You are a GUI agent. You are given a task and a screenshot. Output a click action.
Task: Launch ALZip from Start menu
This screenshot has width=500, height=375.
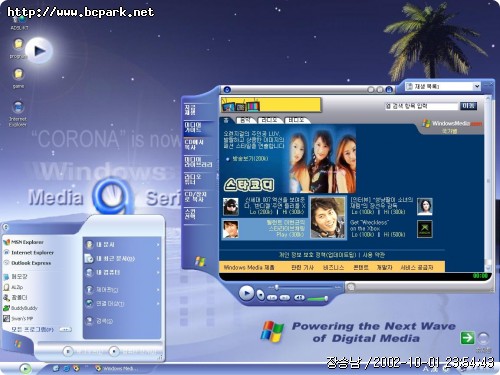pyautogui.click(x=13, y=287)
